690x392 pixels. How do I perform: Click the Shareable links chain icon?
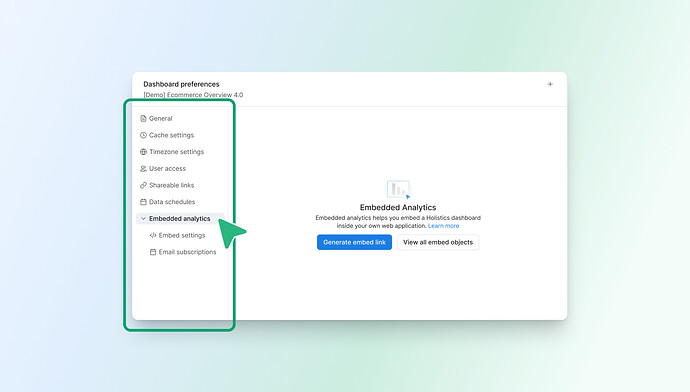[x=143, y=185]
